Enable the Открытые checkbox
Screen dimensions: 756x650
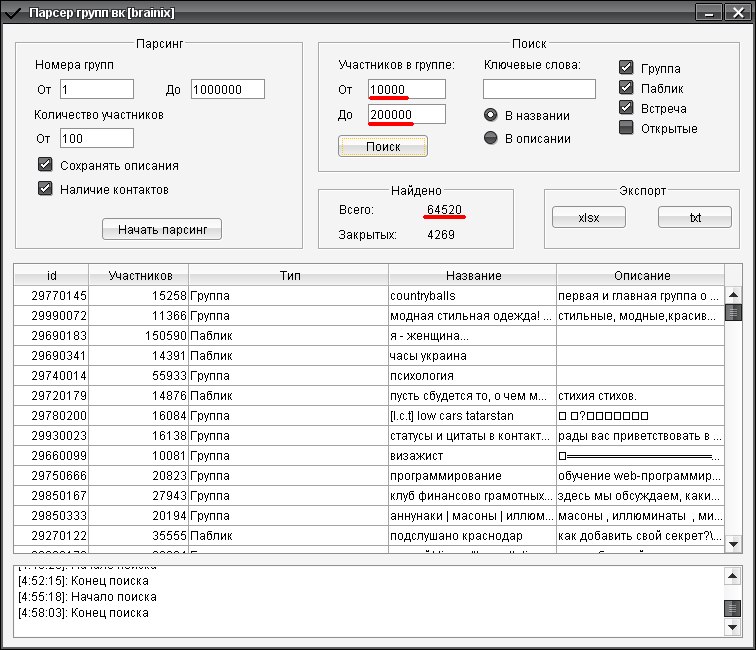(627, 128)
